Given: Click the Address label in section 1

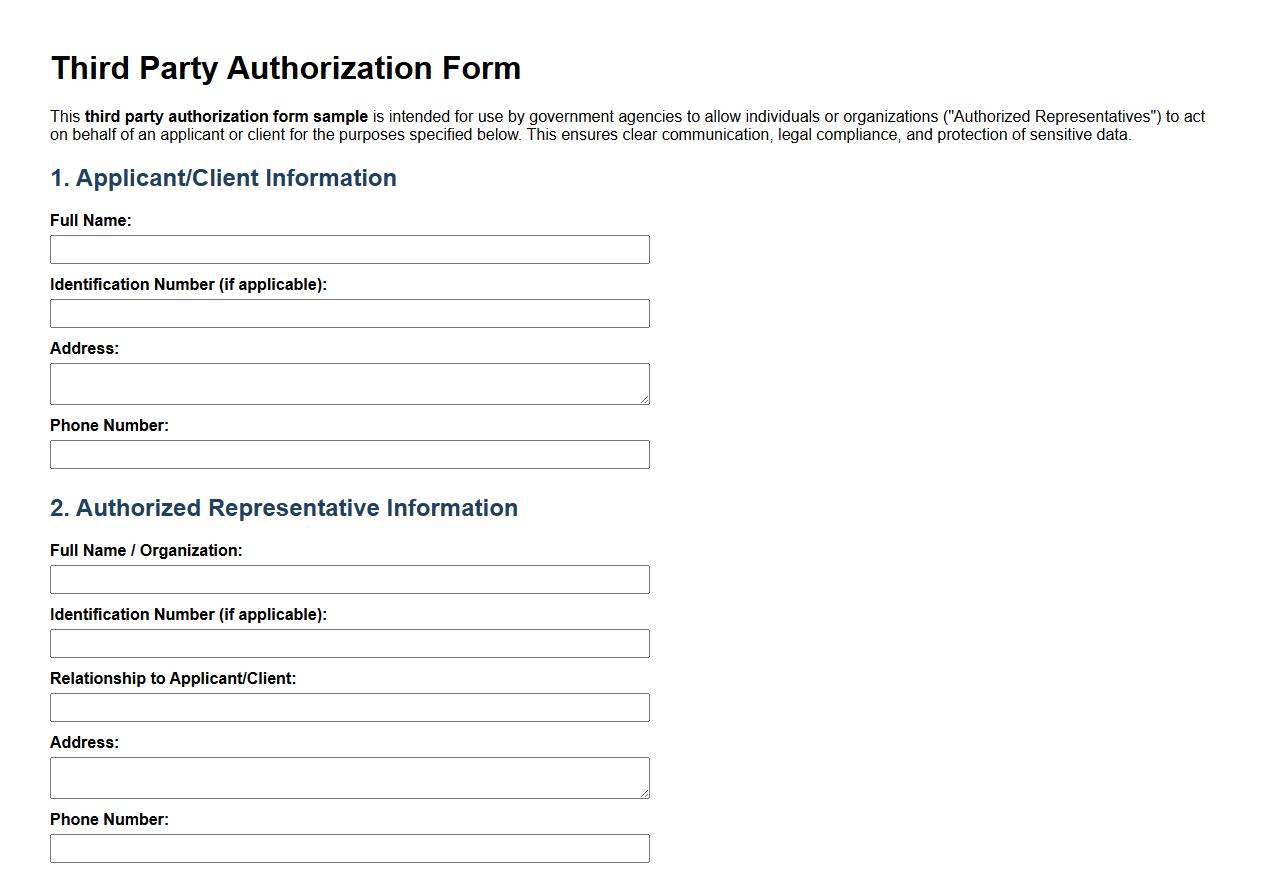Looking at the screenshot, I should tap(84, 348).
